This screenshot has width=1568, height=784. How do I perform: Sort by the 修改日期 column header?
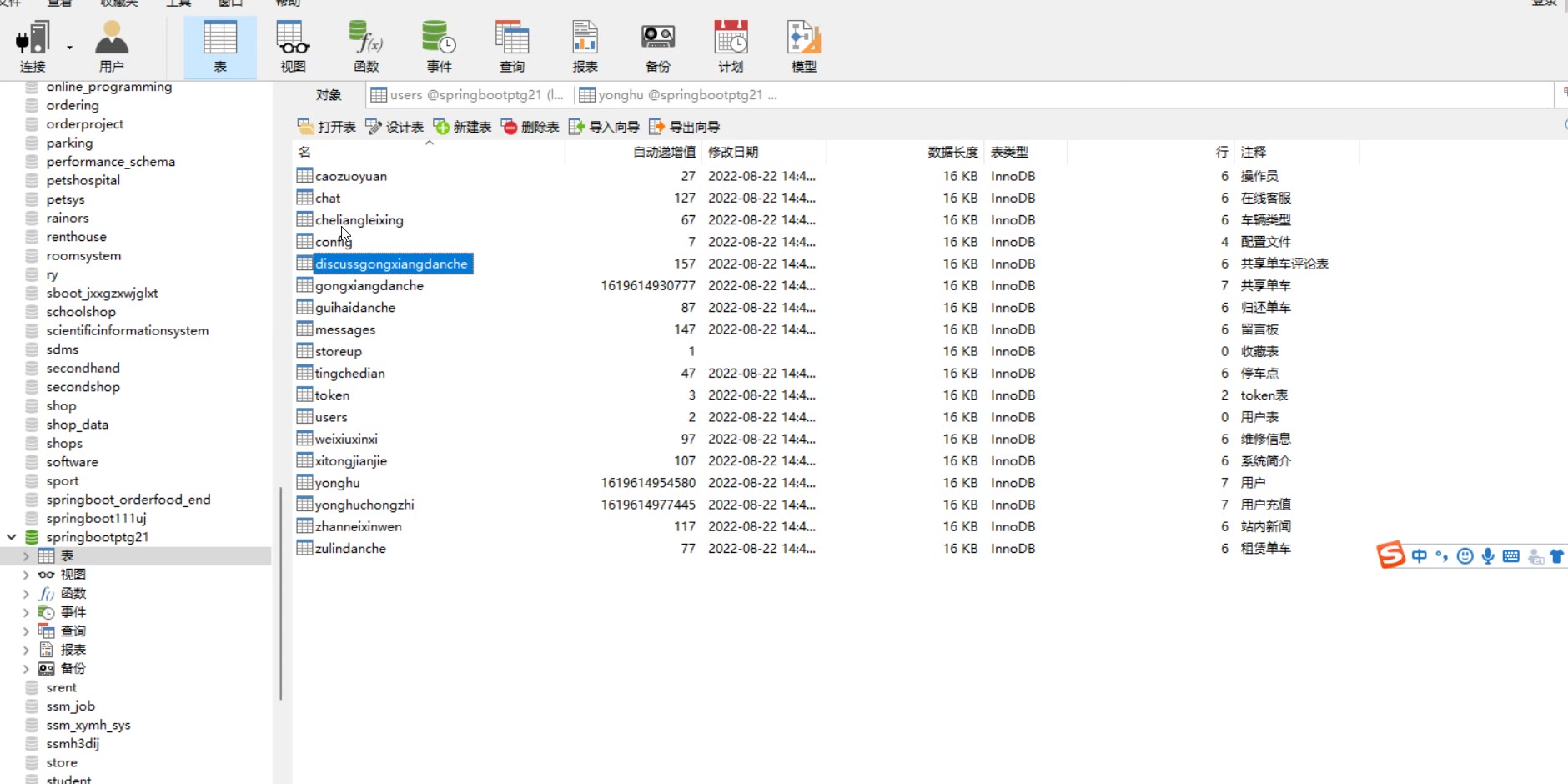point(764,152)
